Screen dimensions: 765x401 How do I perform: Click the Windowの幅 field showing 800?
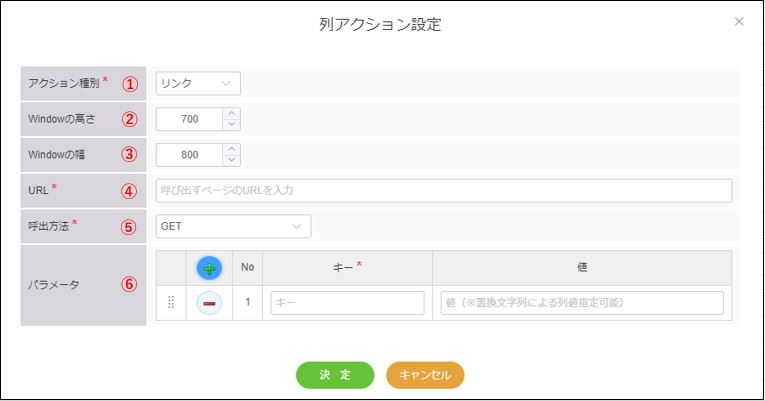190,155
